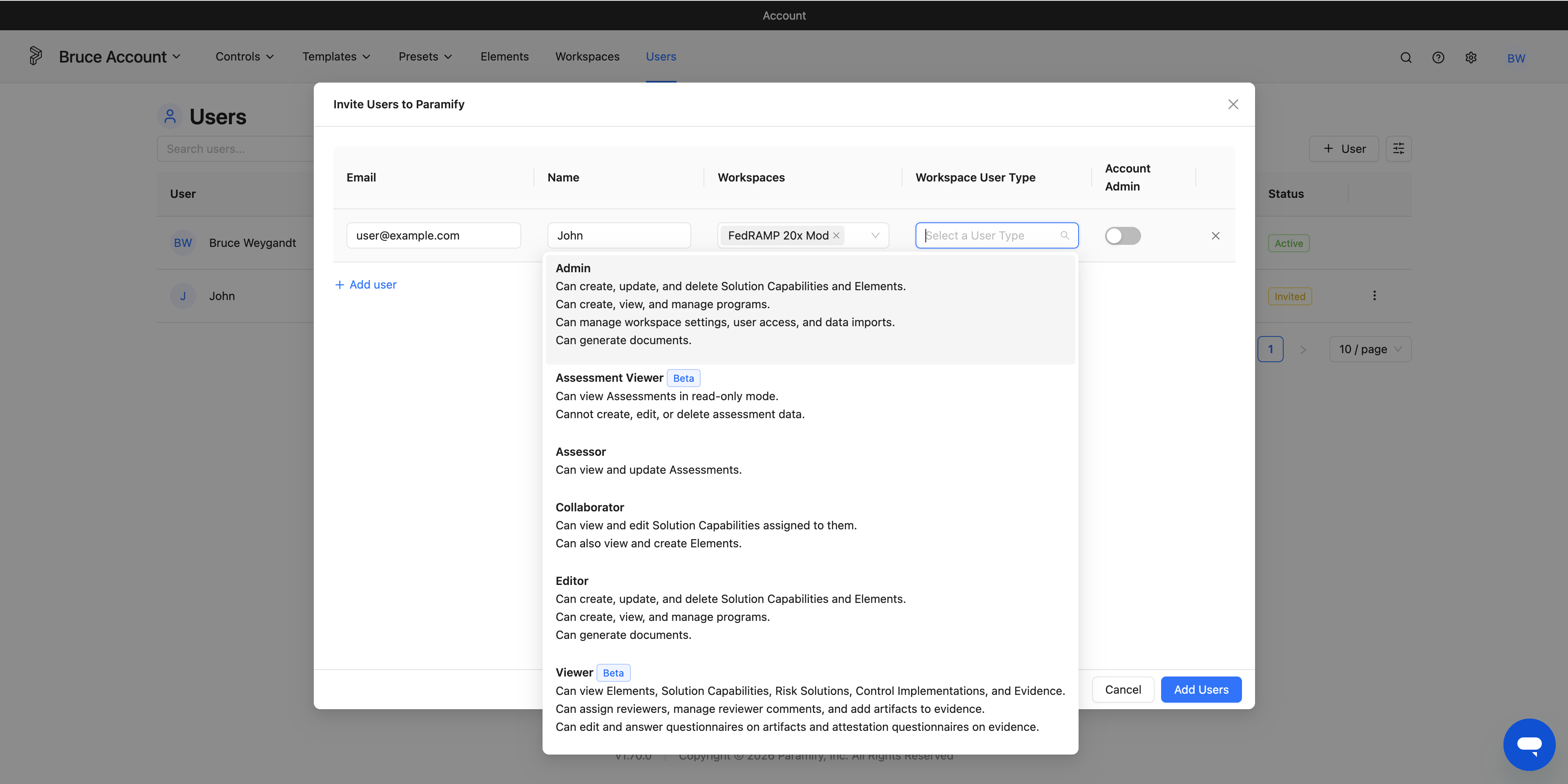Viewport: 1568px width, 784px height.
Task: Open the settings gear icon
Action: [1471, 58]
